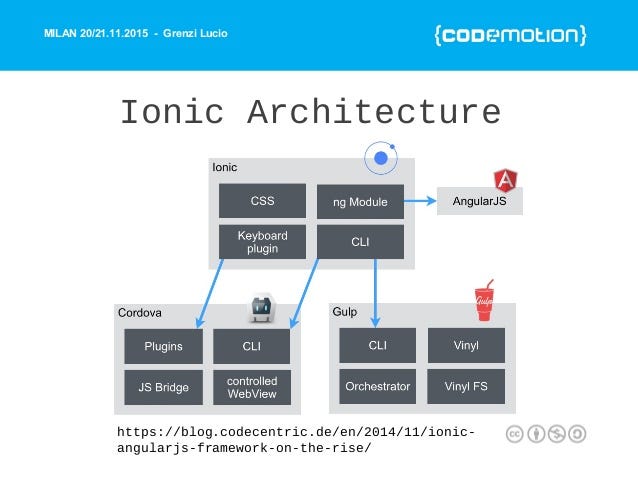Select the CSS block in Ionic
The width and height of the screenshot is (638, 479).
click(x=262, y=201)
